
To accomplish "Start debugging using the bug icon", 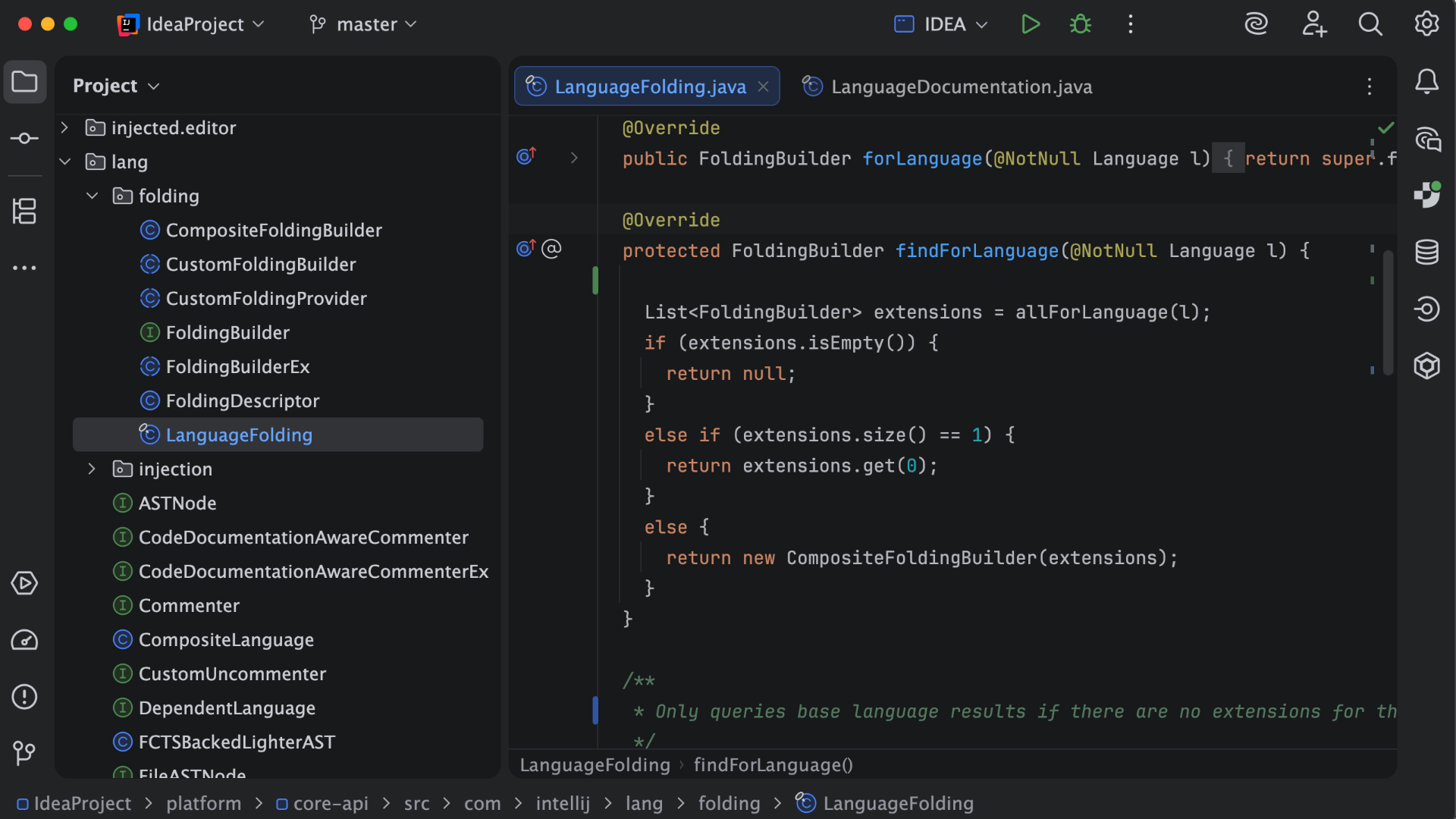I will pos(1080,24).
